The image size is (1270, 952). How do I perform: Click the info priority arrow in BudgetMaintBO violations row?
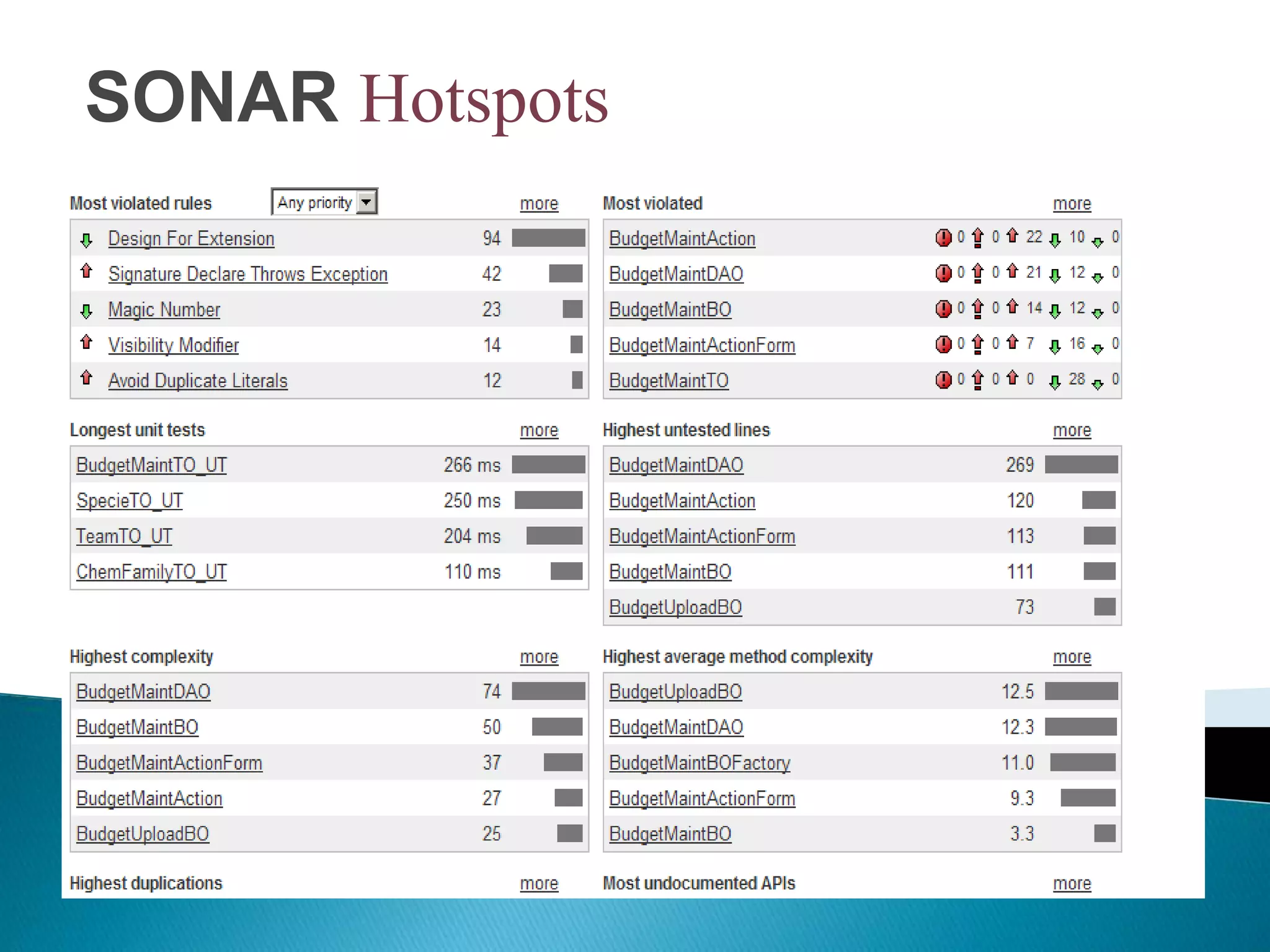click(1098, 314)
